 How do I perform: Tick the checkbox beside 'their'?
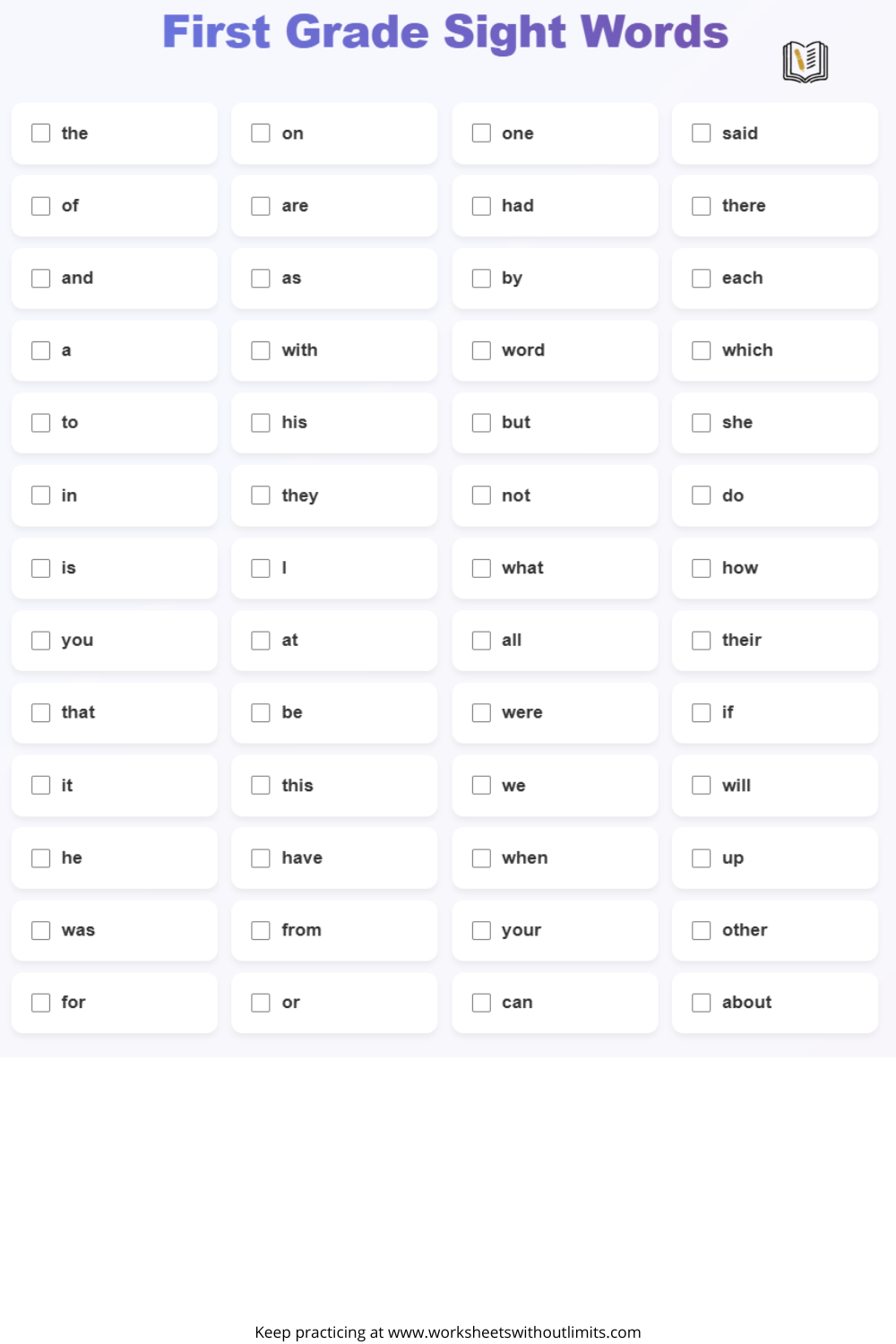coord(702,640)
